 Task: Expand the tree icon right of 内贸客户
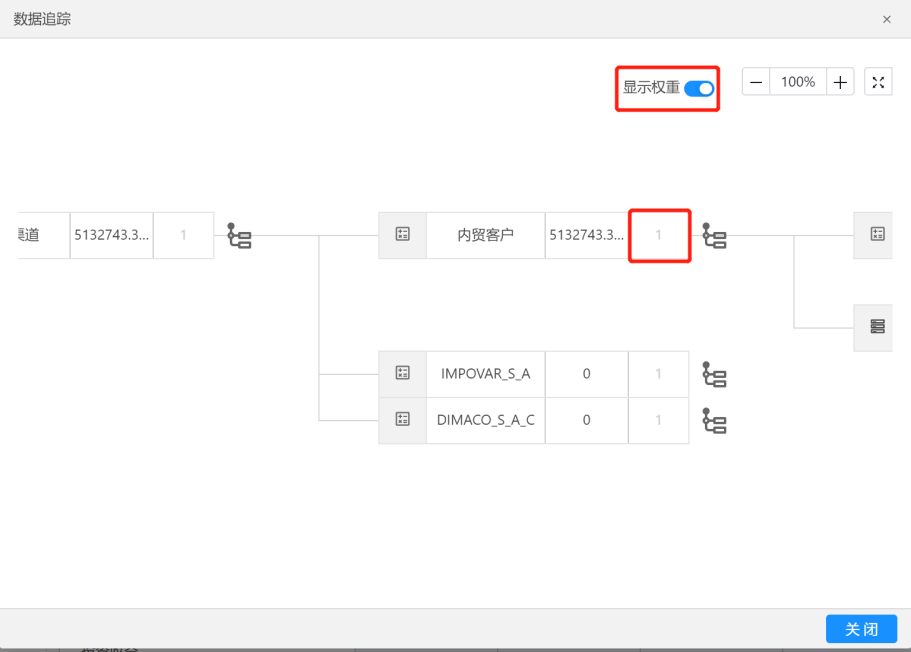714,236
